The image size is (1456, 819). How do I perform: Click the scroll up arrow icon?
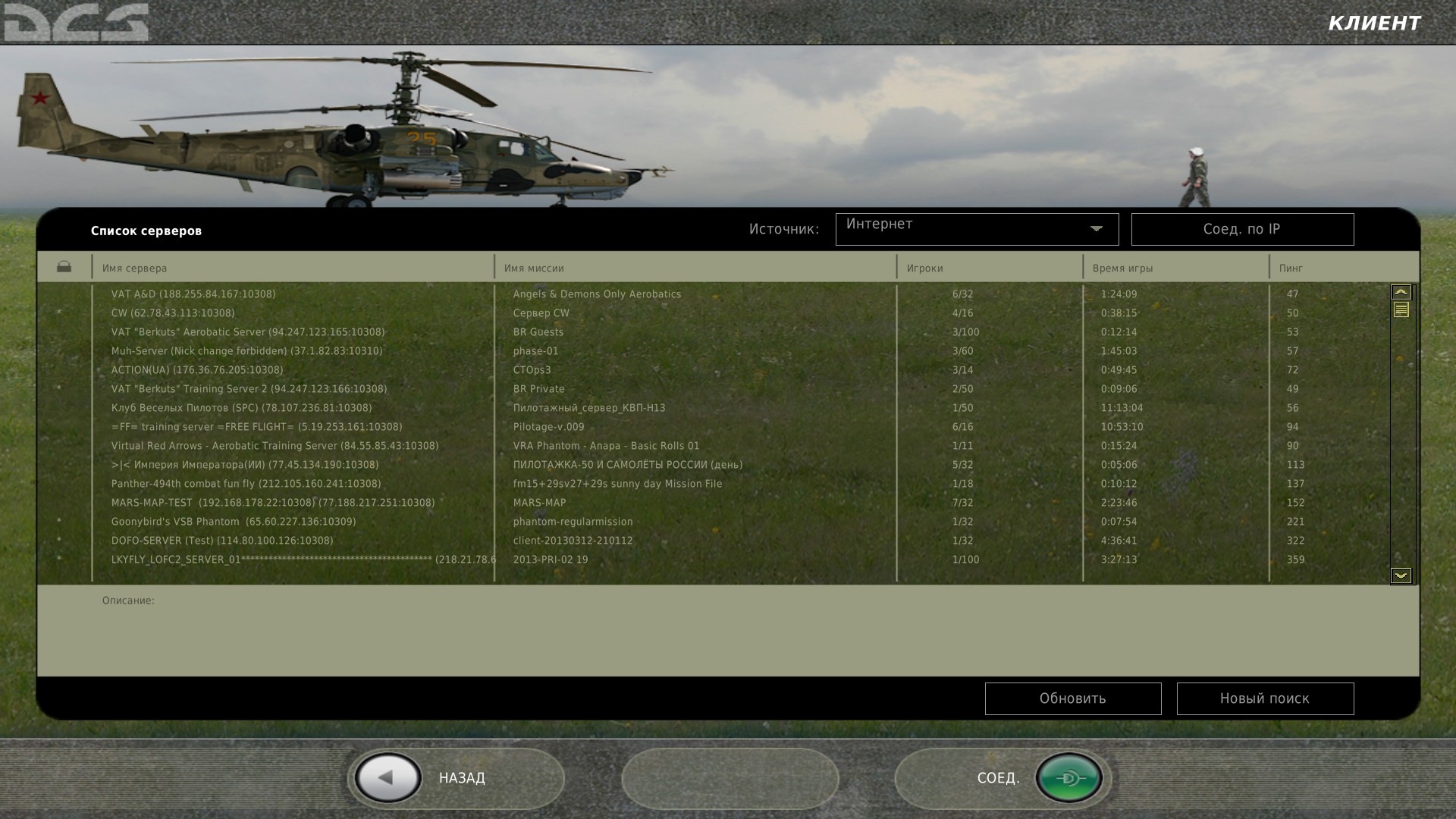coord(1401,292)
